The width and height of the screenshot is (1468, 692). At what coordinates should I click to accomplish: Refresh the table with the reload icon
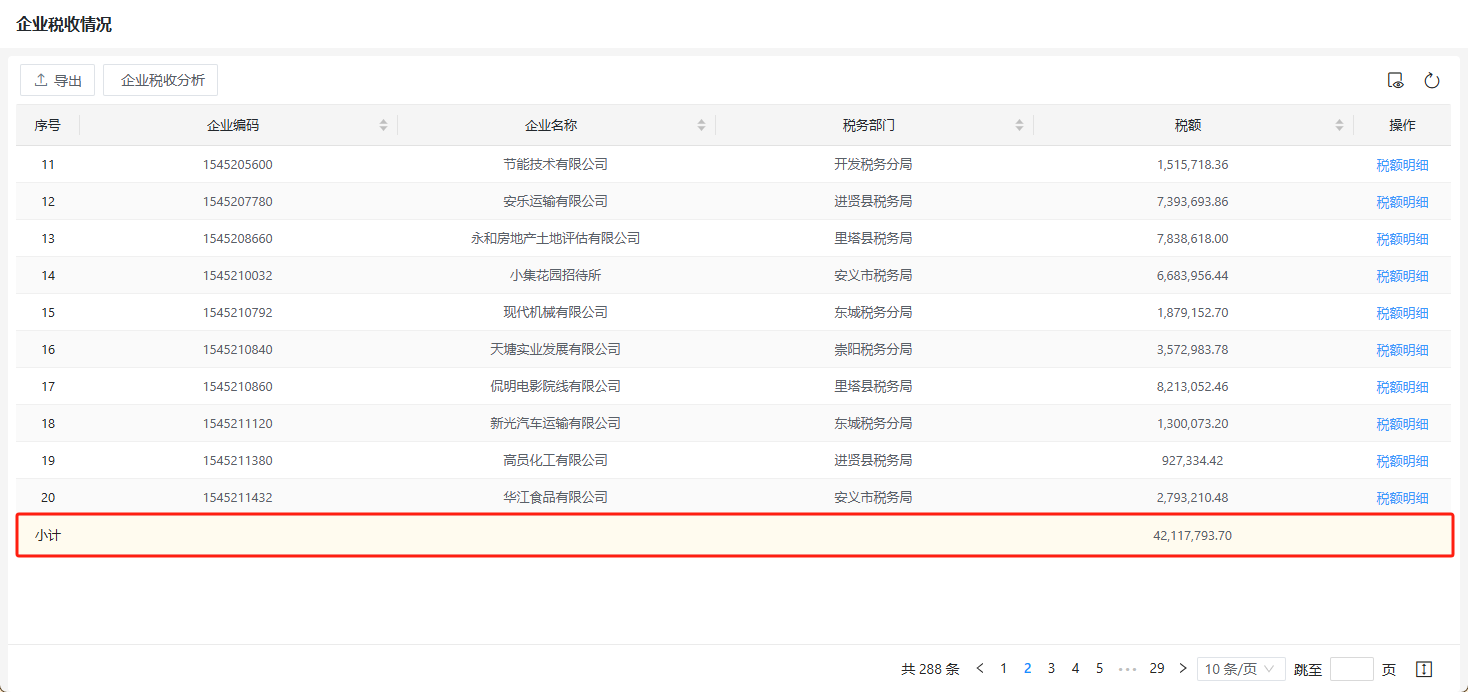pos(1432,81)
